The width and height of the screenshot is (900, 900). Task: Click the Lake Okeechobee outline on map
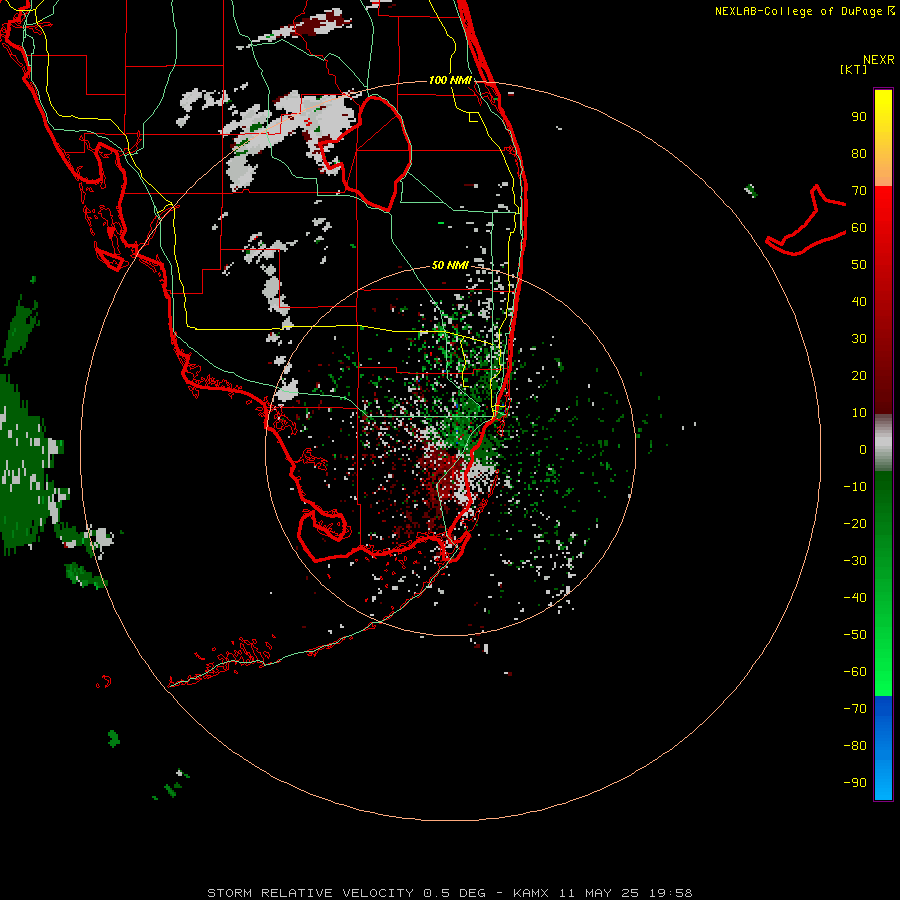365,153
